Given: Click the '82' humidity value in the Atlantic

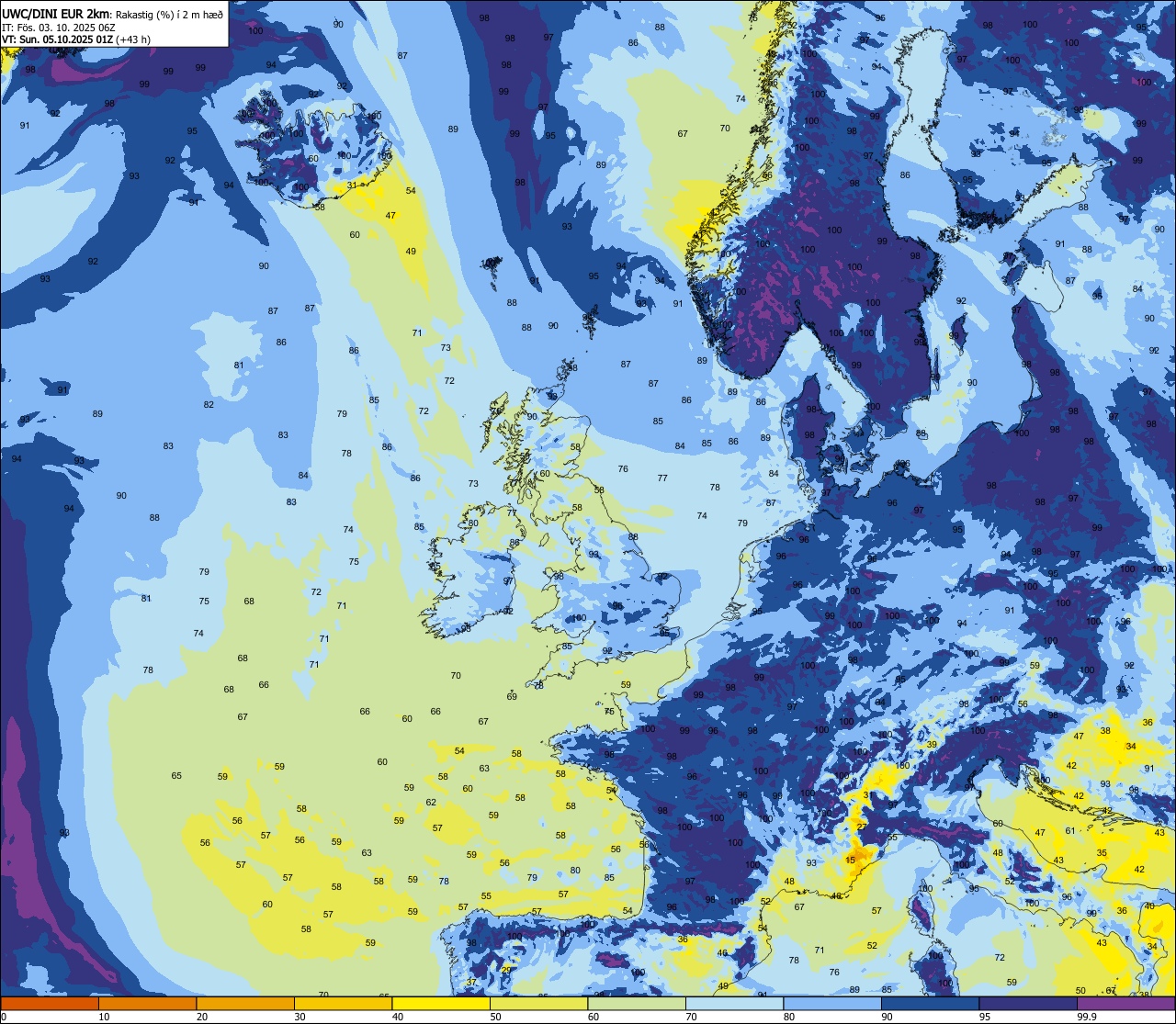Looking at the screenshot, I should pyautogui.click(x=209, y=405).
